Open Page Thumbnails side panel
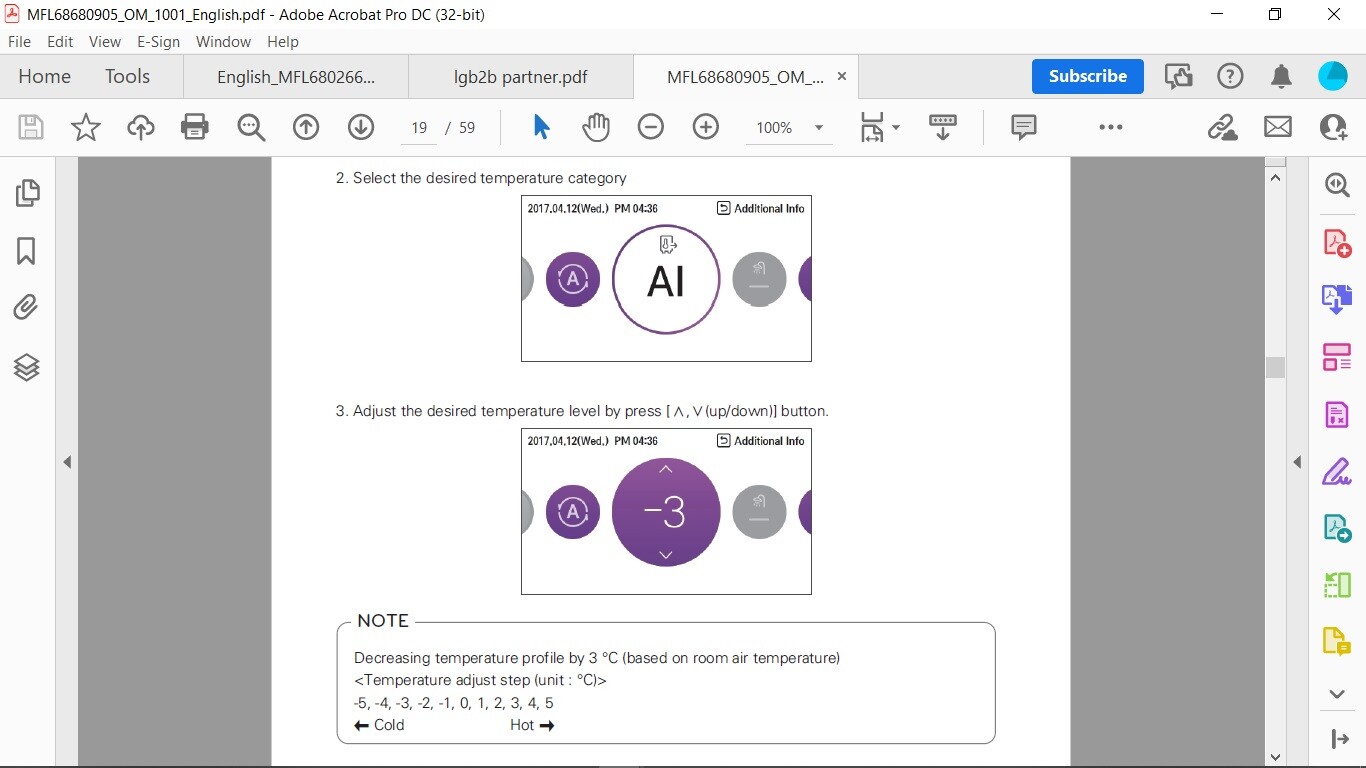Viewport: 1366px width, 768px height. point(27,193)
